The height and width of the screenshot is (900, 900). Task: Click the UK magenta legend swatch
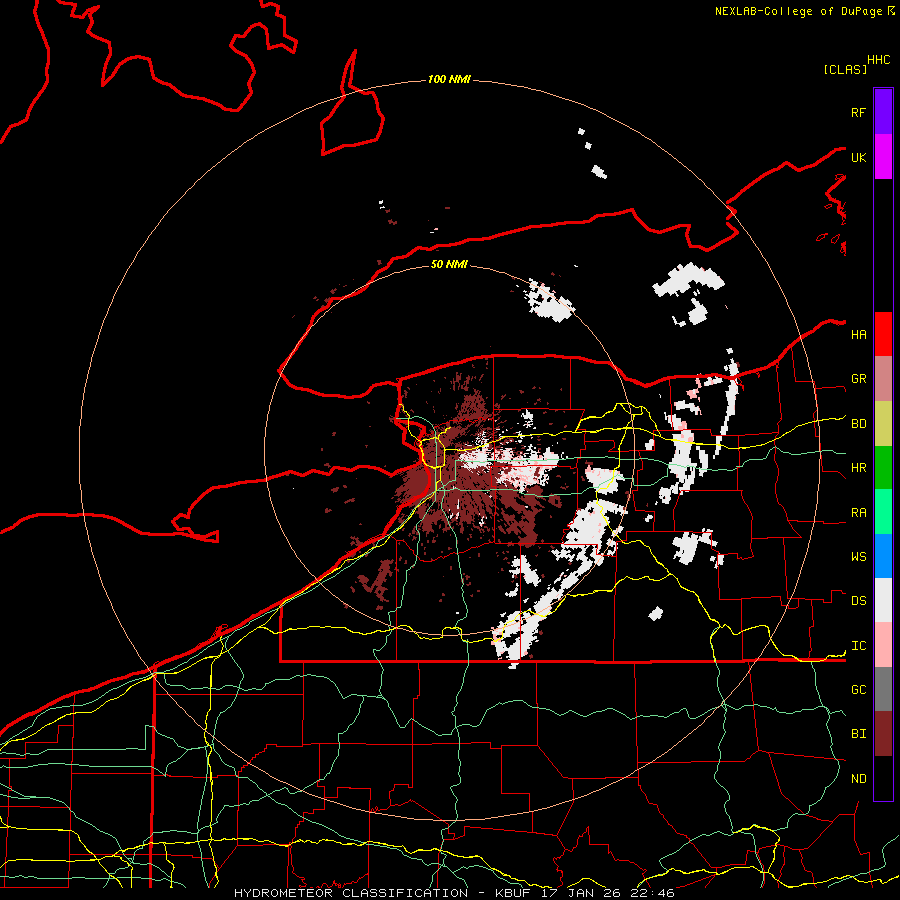click(x=883, y=157)
